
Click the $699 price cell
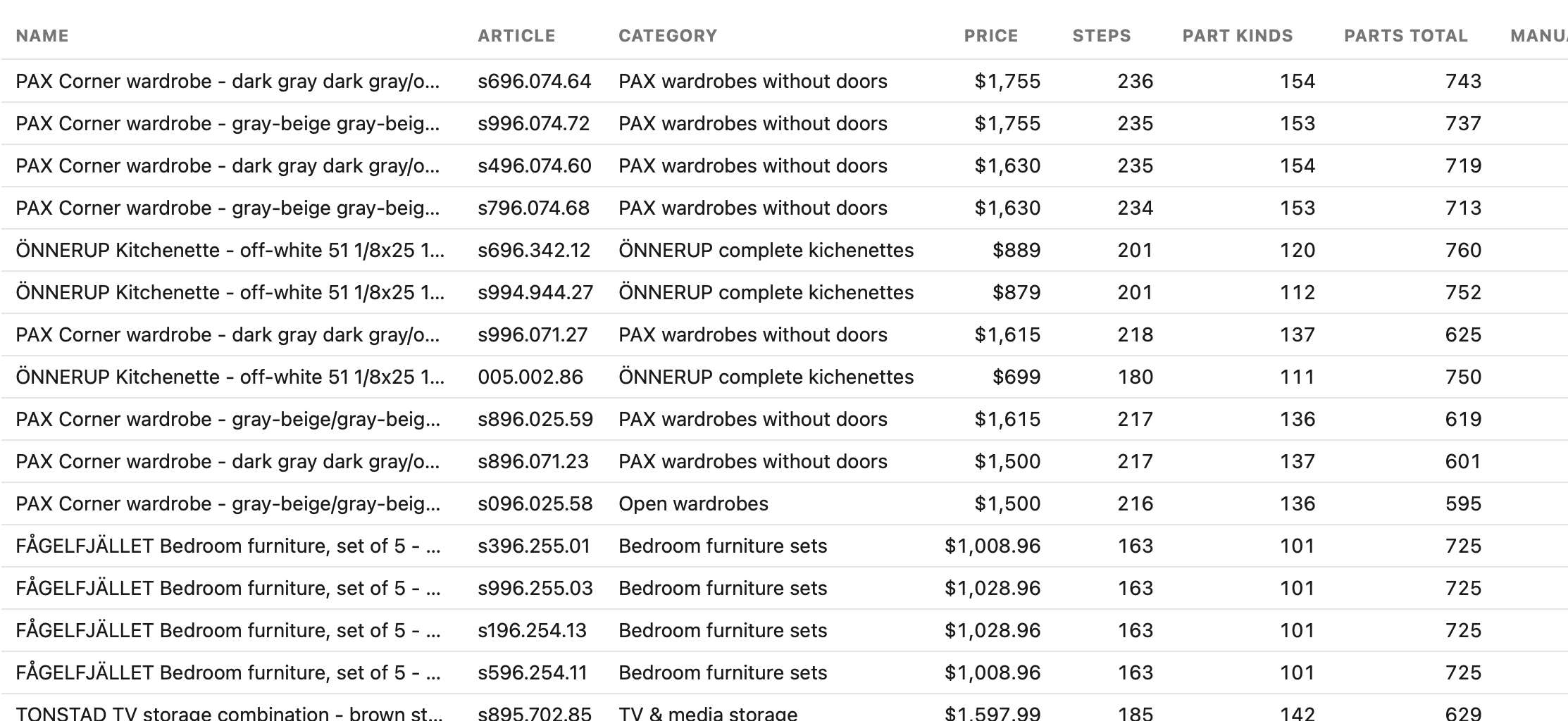[x=1016, y=377]
